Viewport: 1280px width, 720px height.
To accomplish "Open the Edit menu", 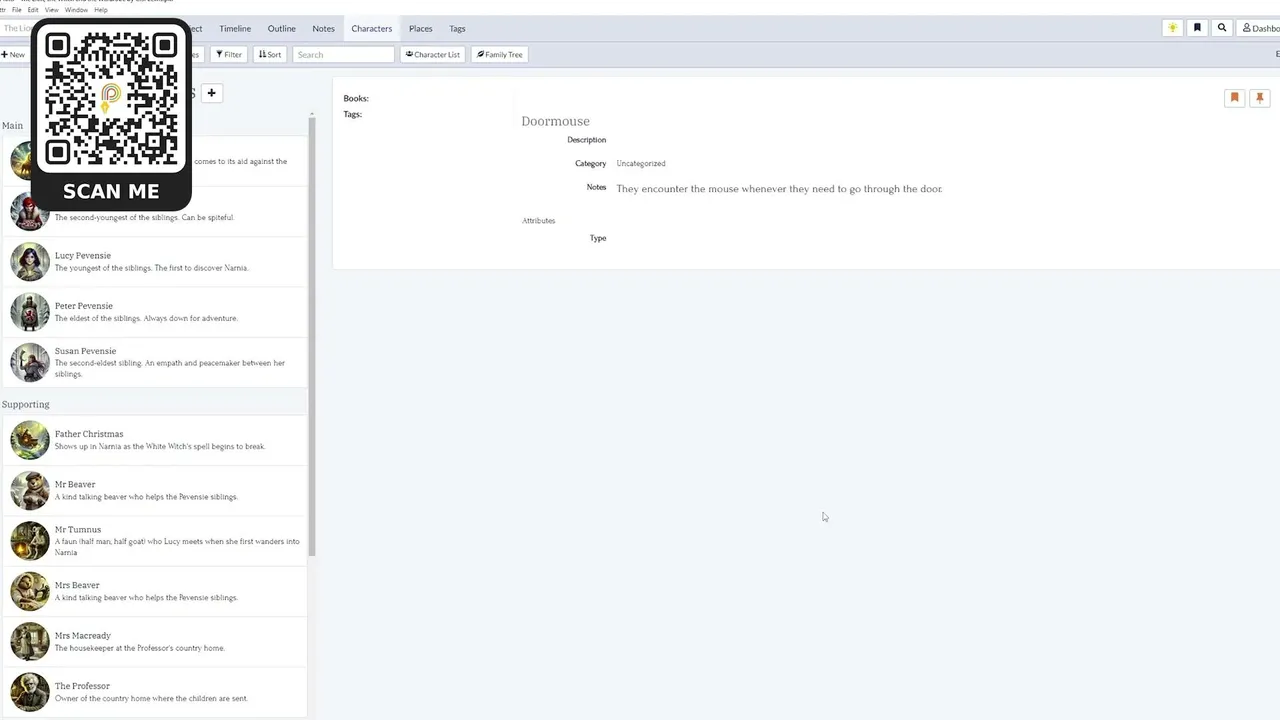I will (33, 10).
